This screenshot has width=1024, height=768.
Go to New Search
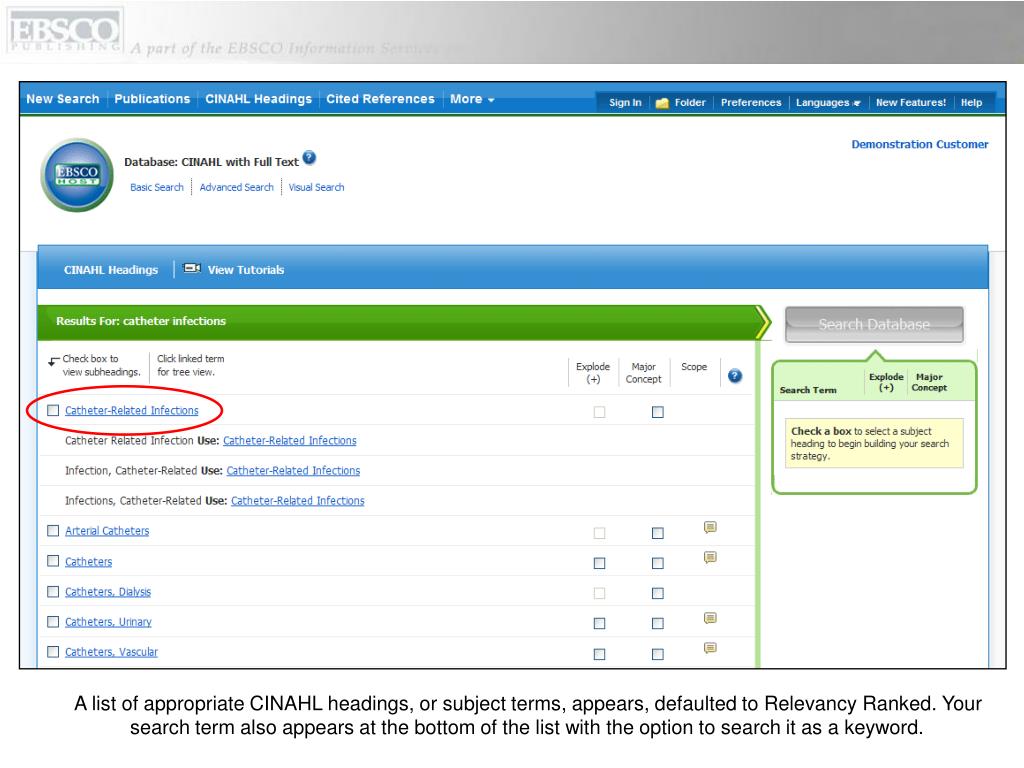coord(63,99)
